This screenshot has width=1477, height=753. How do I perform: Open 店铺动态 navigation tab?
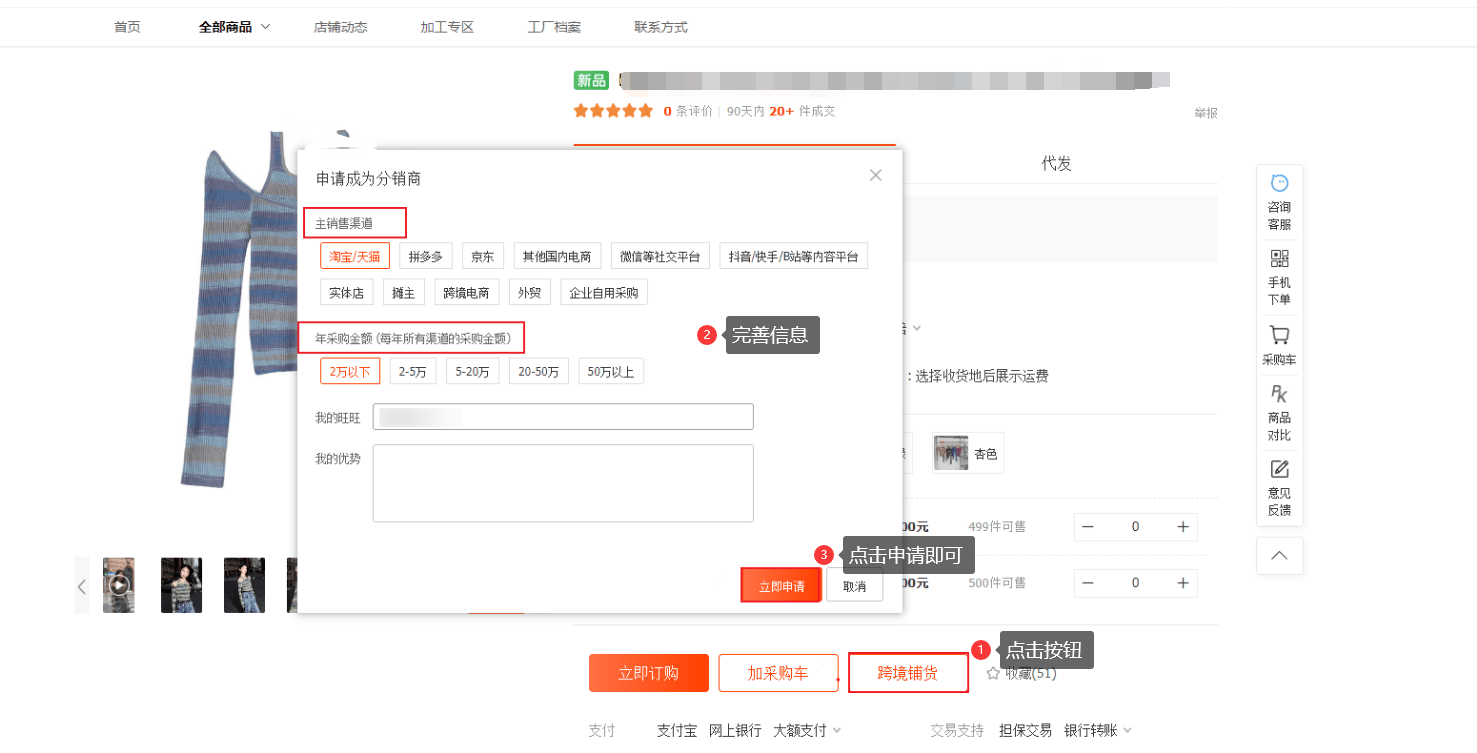point(341,27)
